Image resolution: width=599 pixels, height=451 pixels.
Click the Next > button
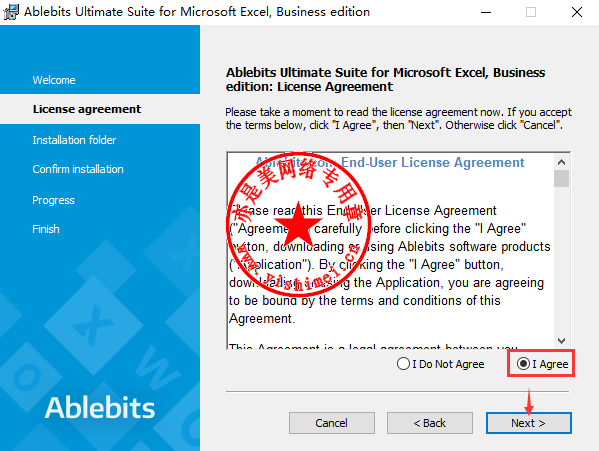pyautogui.click(x=528, y=423)
